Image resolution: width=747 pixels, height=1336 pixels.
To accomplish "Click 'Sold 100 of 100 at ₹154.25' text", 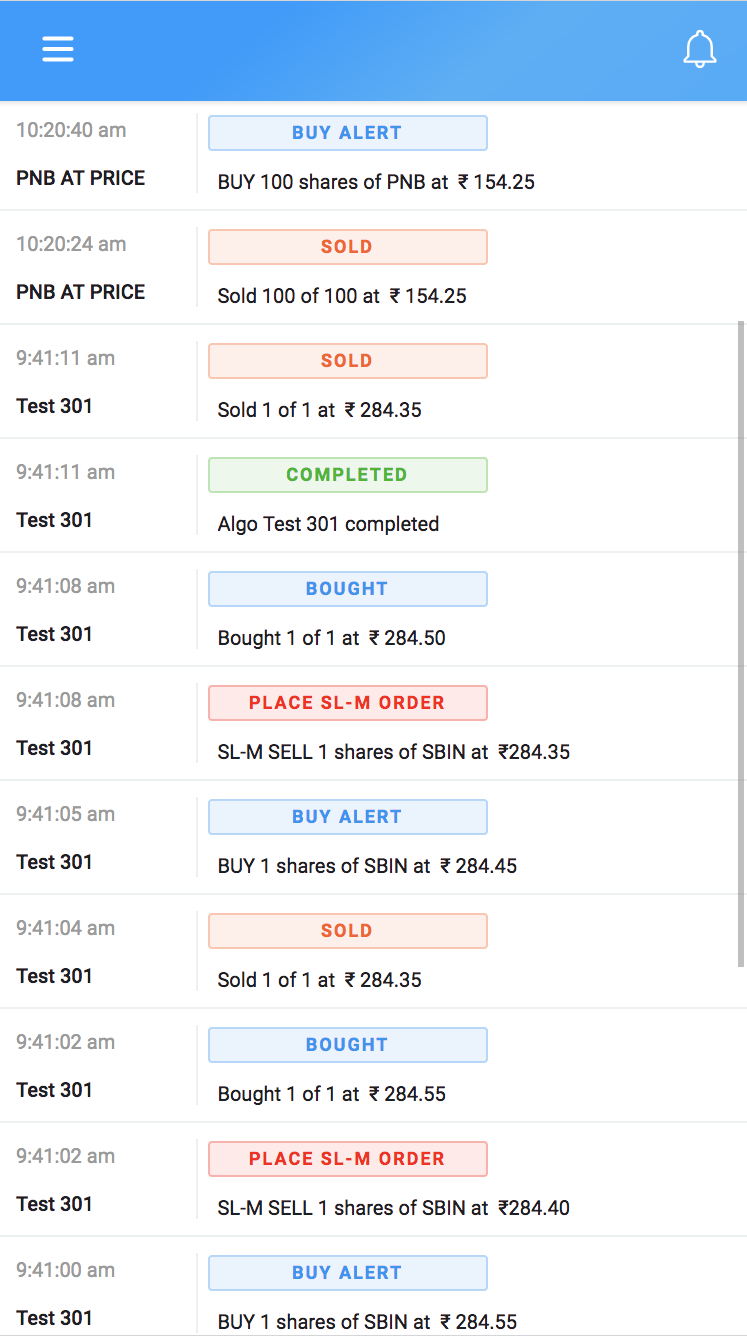I will click(x=342, y=296).
